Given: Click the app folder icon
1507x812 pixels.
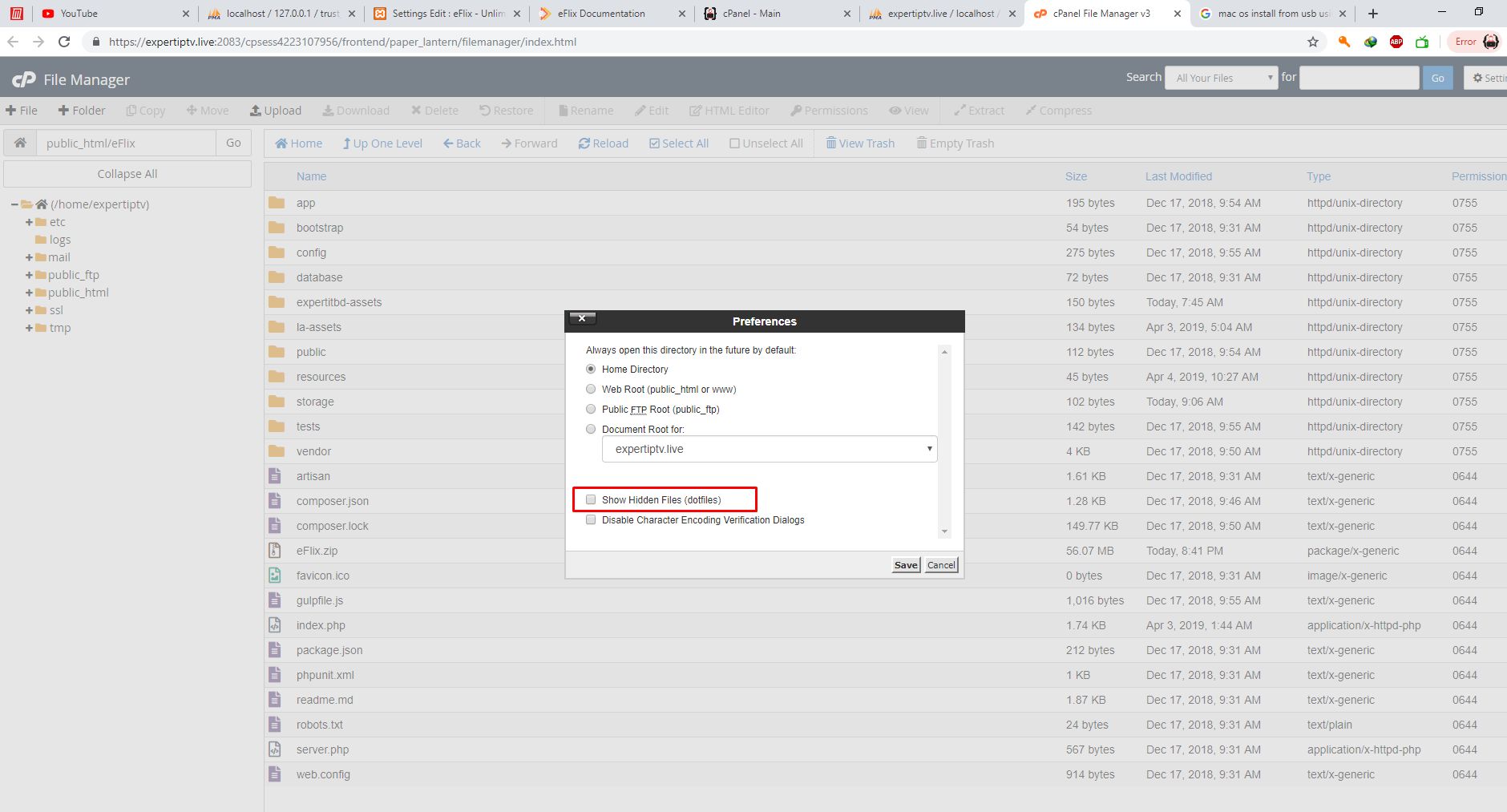Looking at the screenshot, I should 277,203.
